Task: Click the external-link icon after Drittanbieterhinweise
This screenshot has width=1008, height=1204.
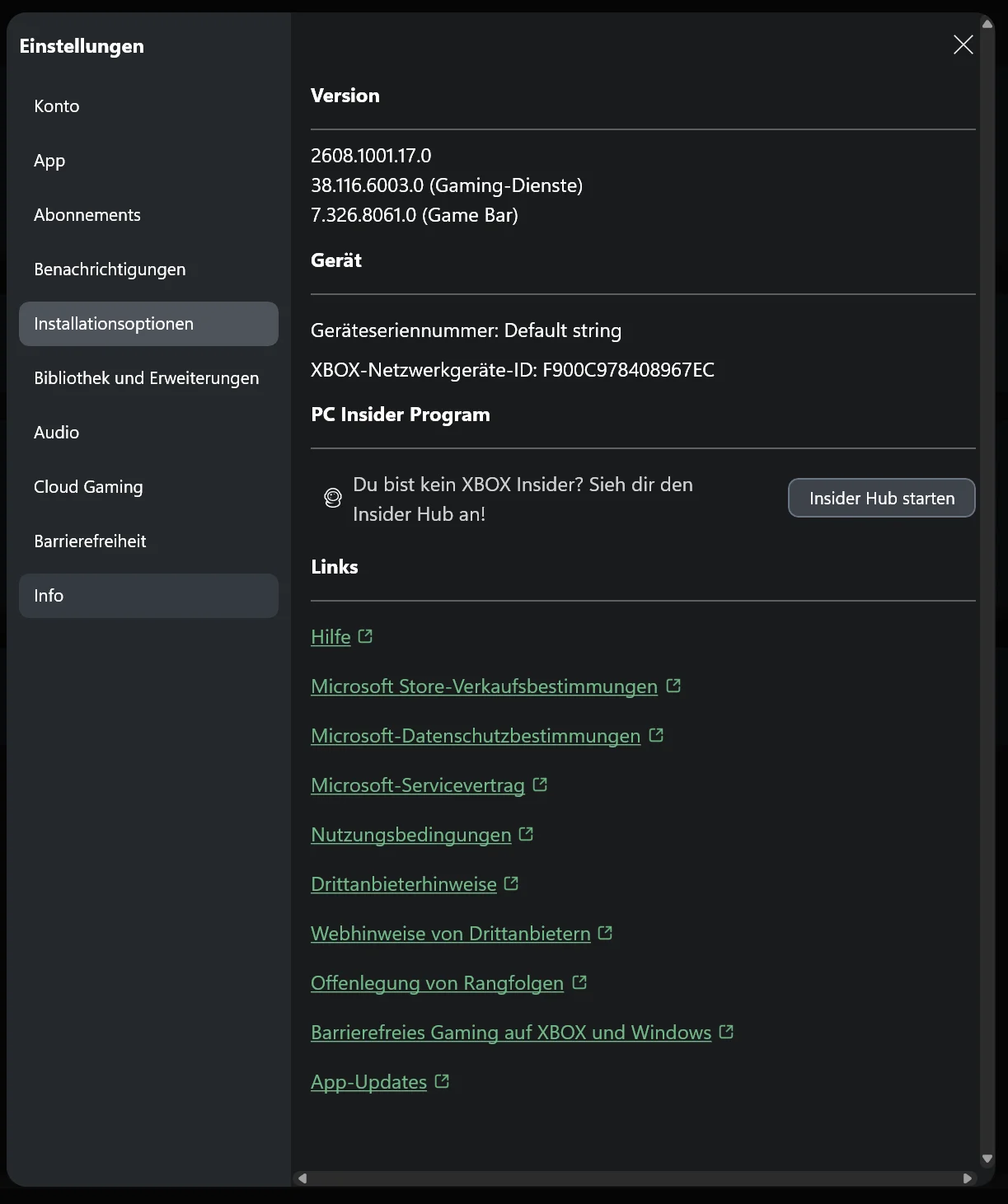Action: pyautogui.click(x=512, y=883)
